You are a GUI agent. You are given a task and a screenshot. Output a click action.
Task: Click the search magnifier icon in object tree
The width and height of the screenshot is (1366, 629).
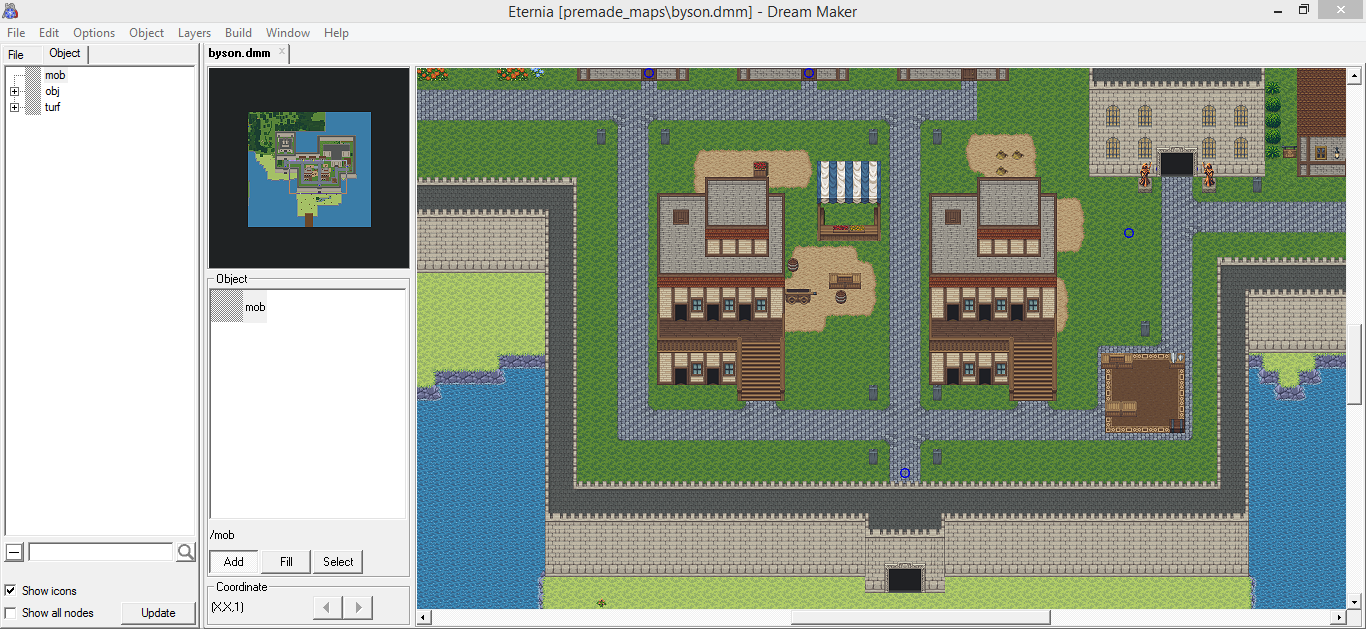[x=185, y=552]
